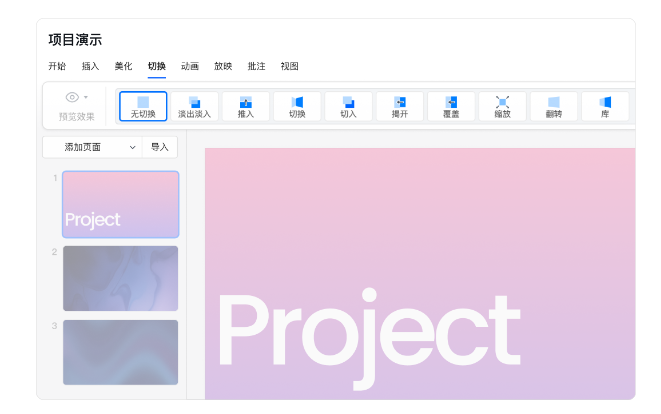Screen dimensions: 661x414
Task: Choose the 推入 push transition
Action: point(246,107)
